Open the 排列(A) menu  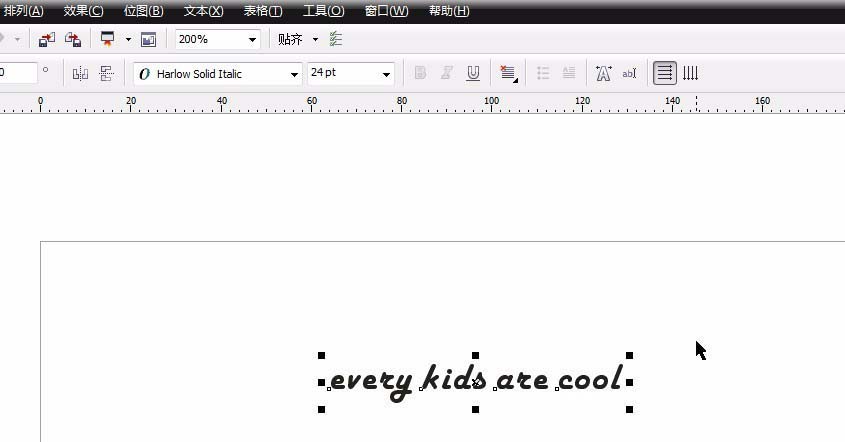click(x=23, y=11)
